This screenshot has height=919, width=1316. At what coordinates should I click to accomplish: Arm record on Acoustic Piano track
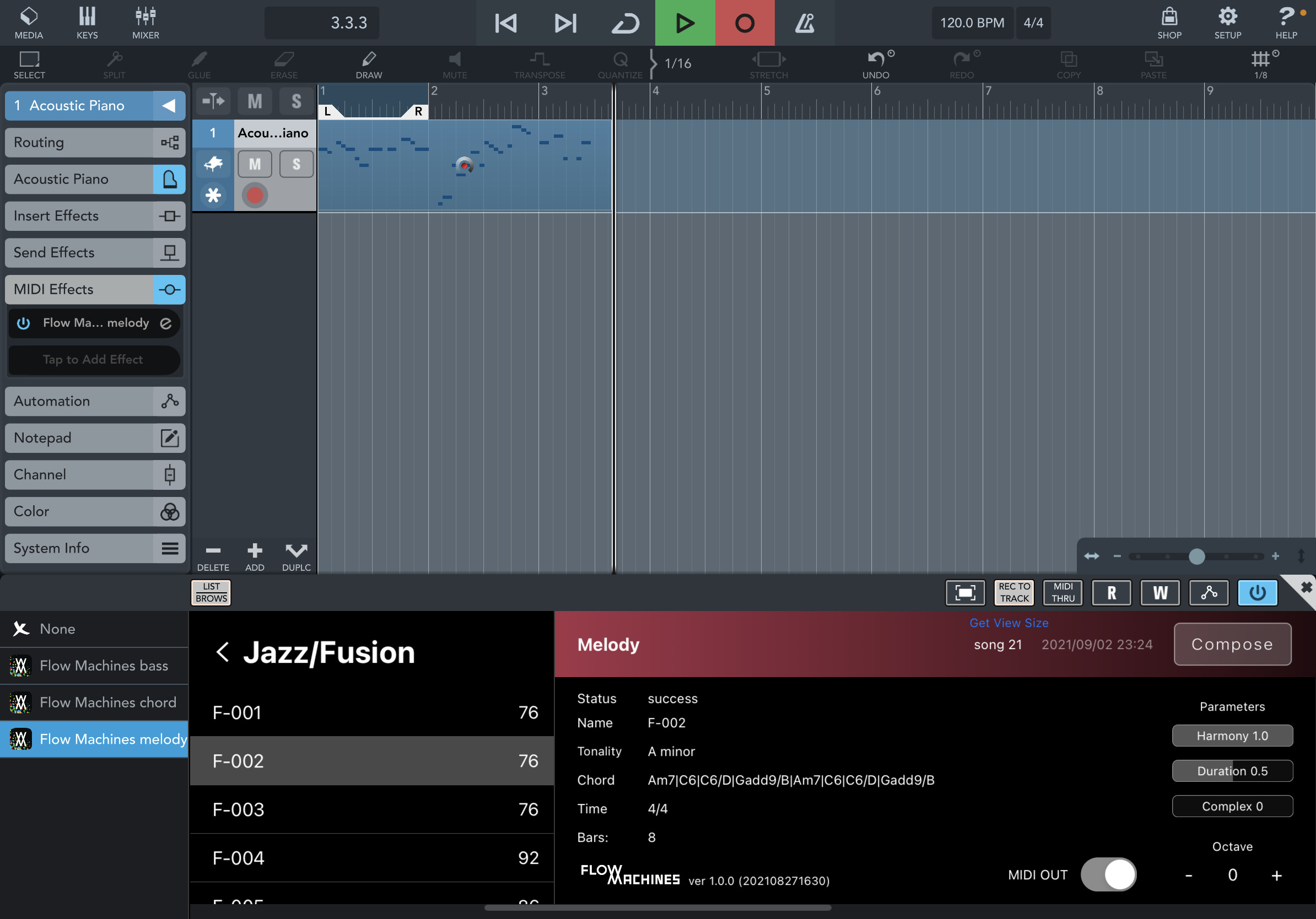[x=255, y=196]
